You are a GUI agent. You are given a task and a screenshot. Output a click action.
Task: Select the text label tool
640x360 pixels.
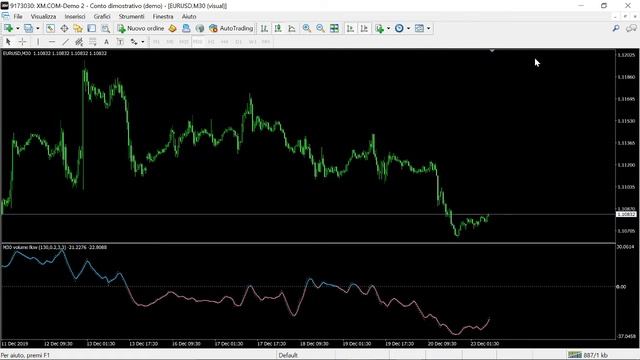coord(120,42)
